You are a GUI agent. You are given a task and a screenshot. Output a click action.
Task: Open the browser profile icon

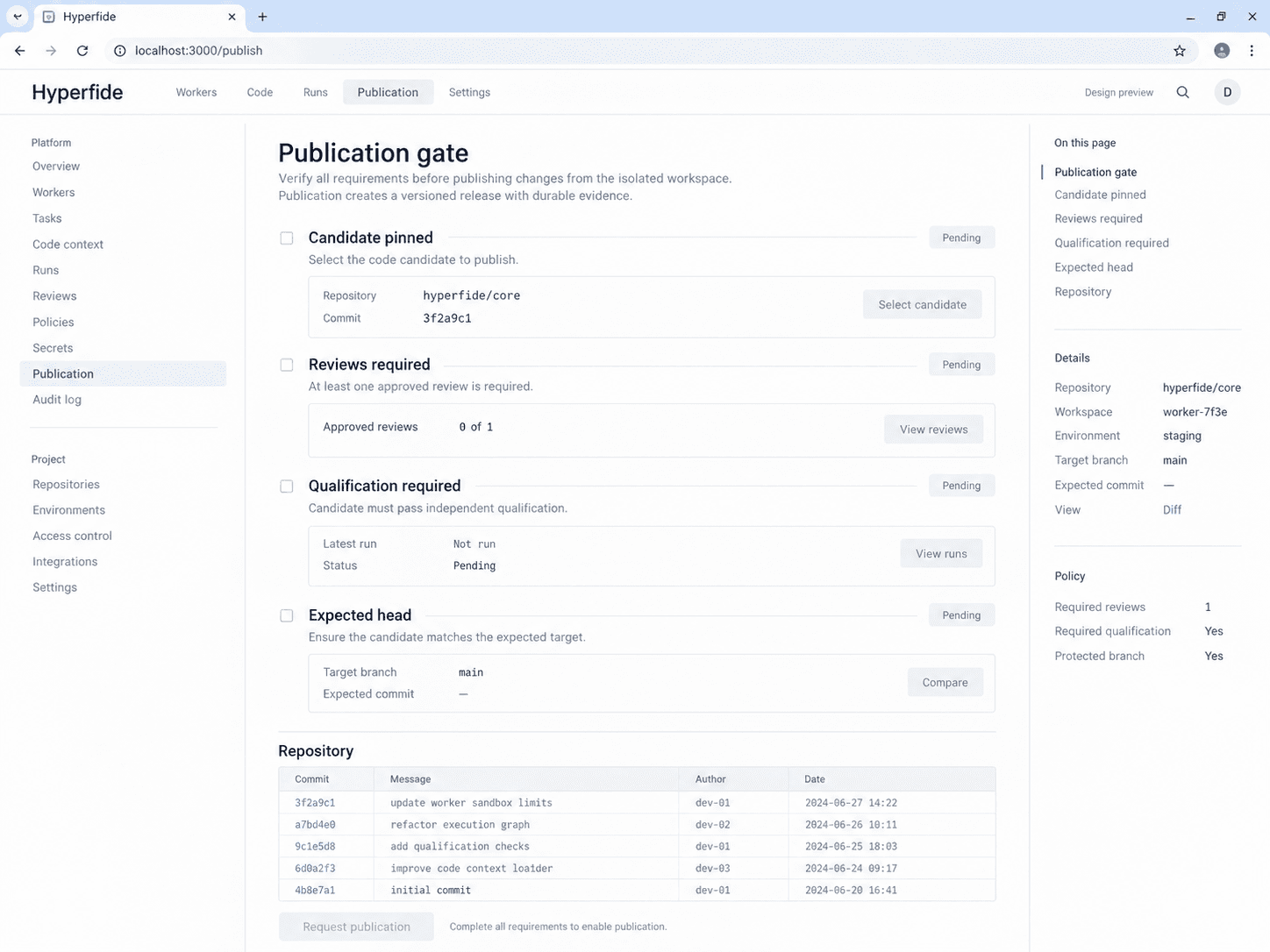(1222, 51)
